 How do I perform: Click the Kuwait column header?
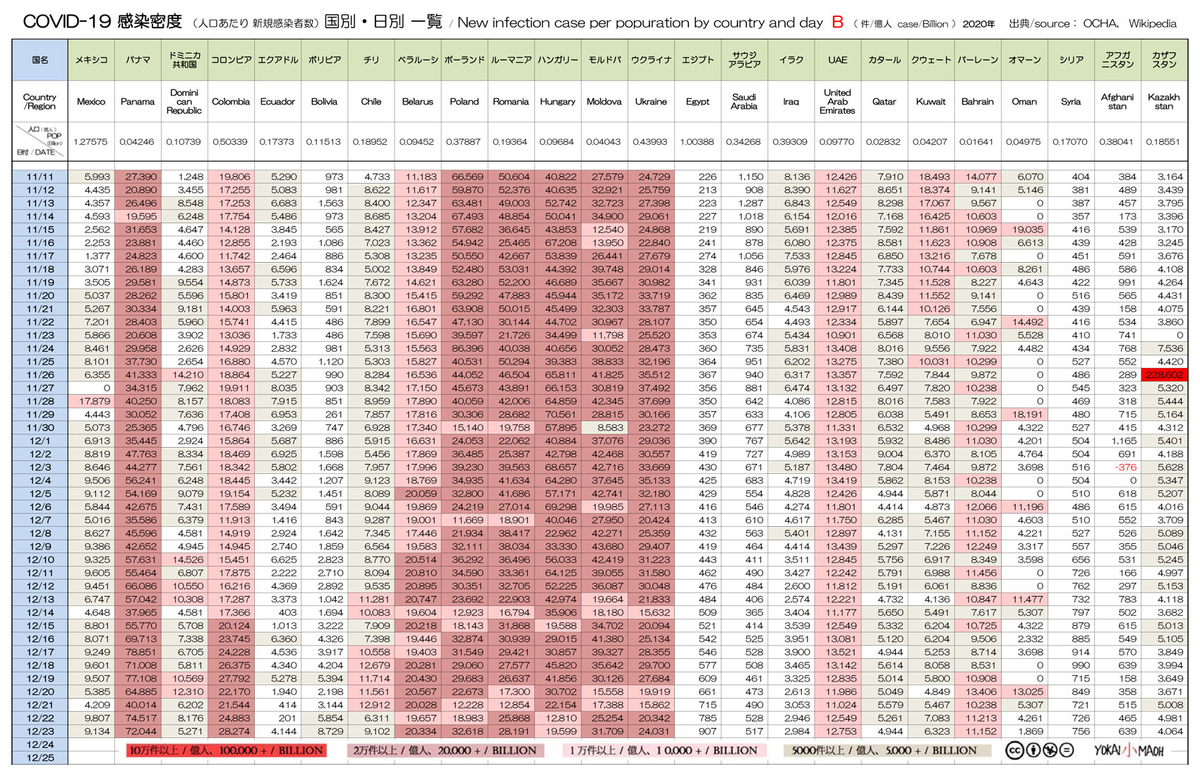(931, 101)
